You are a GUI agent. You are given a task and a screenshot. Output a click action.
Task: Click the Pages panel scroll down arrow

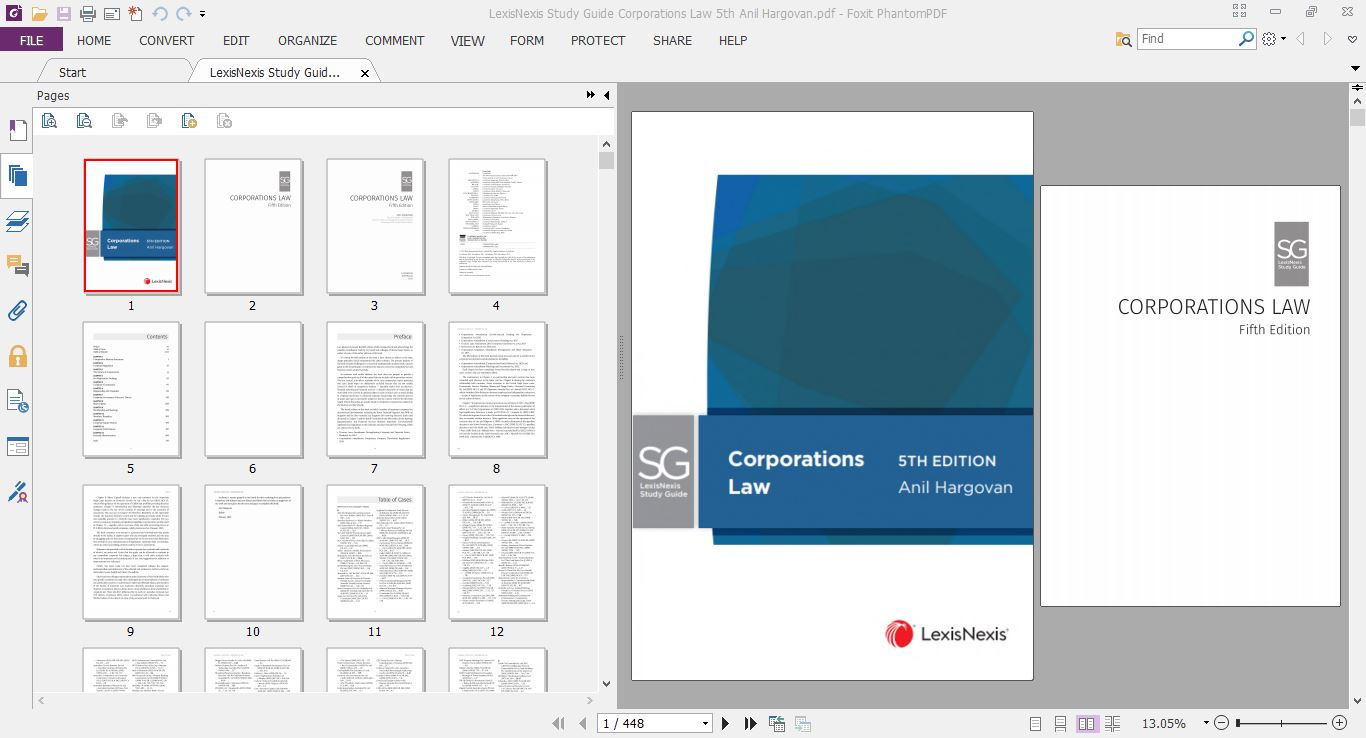pyautogui.click(x=606, y=684)
